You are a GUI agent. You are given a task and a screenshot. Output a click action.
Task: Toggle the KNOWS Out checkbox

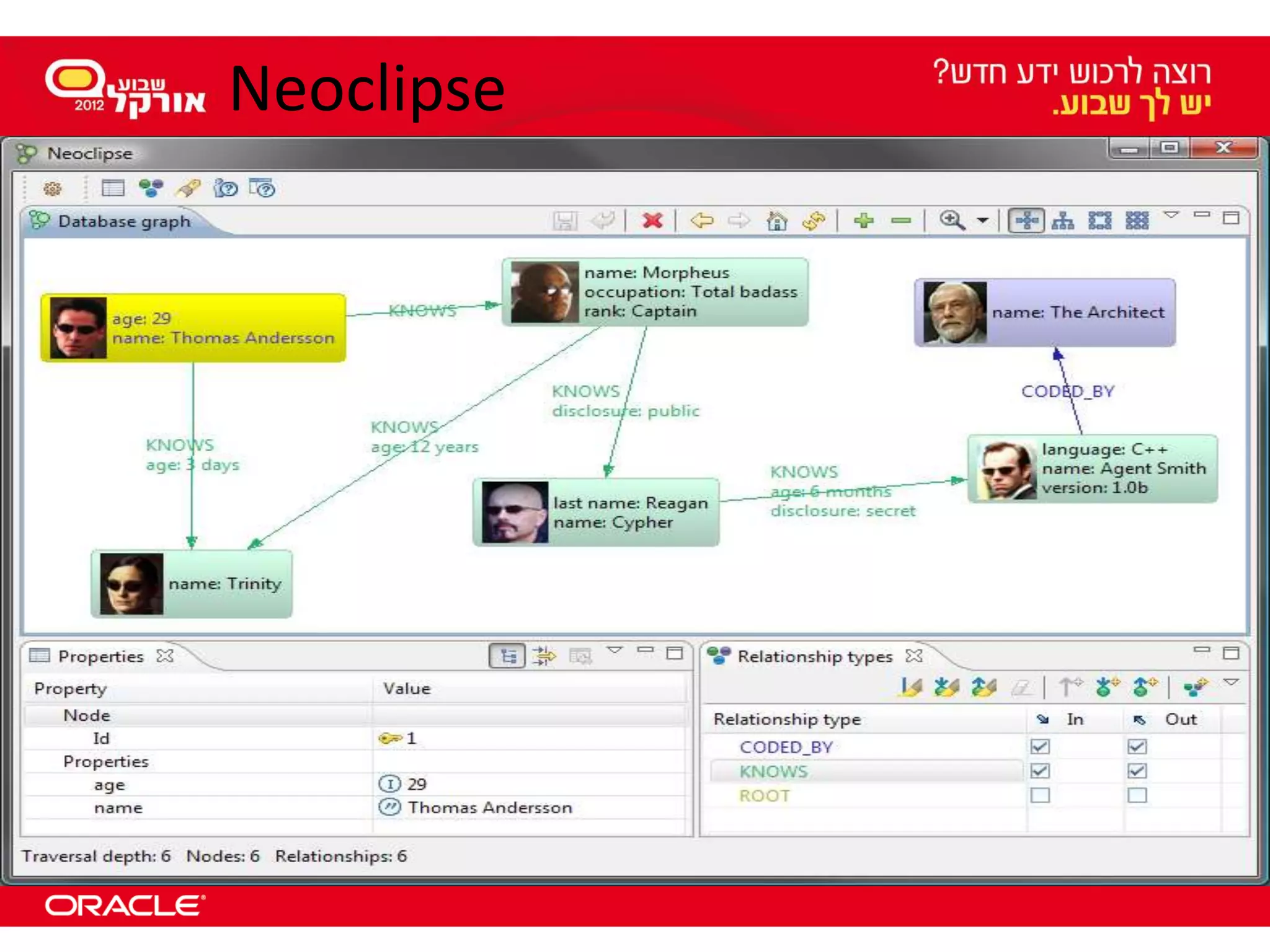(1137, 771)
